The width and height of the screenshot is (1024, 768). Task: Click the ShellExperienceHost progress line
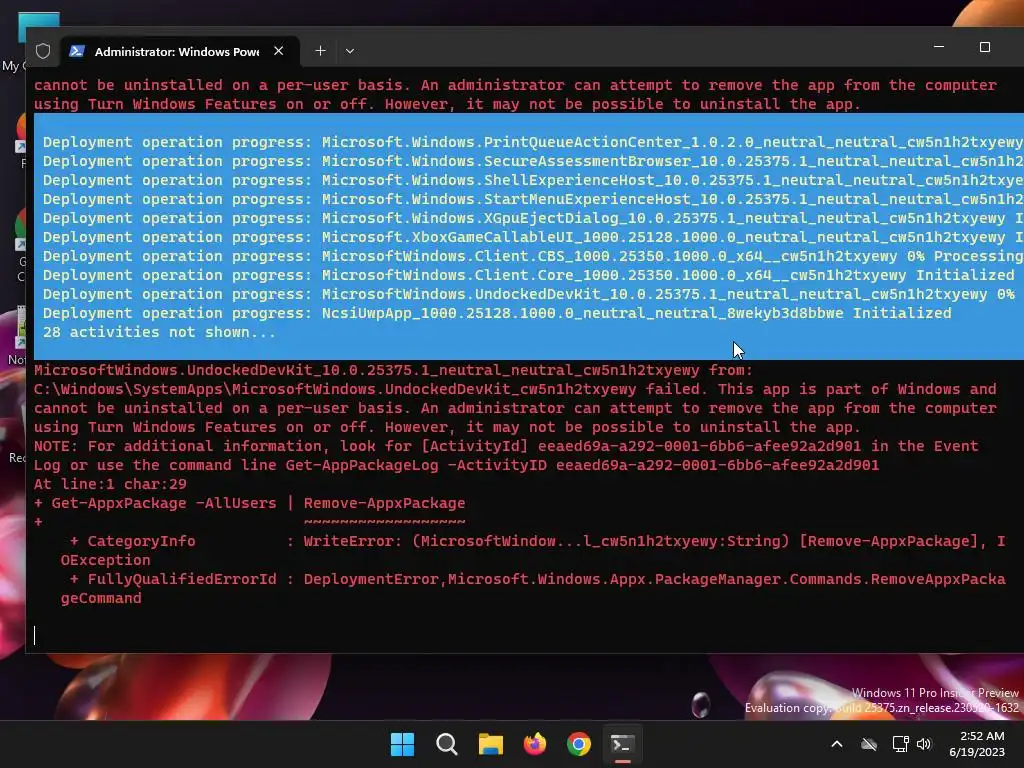[x=533, y=180]
